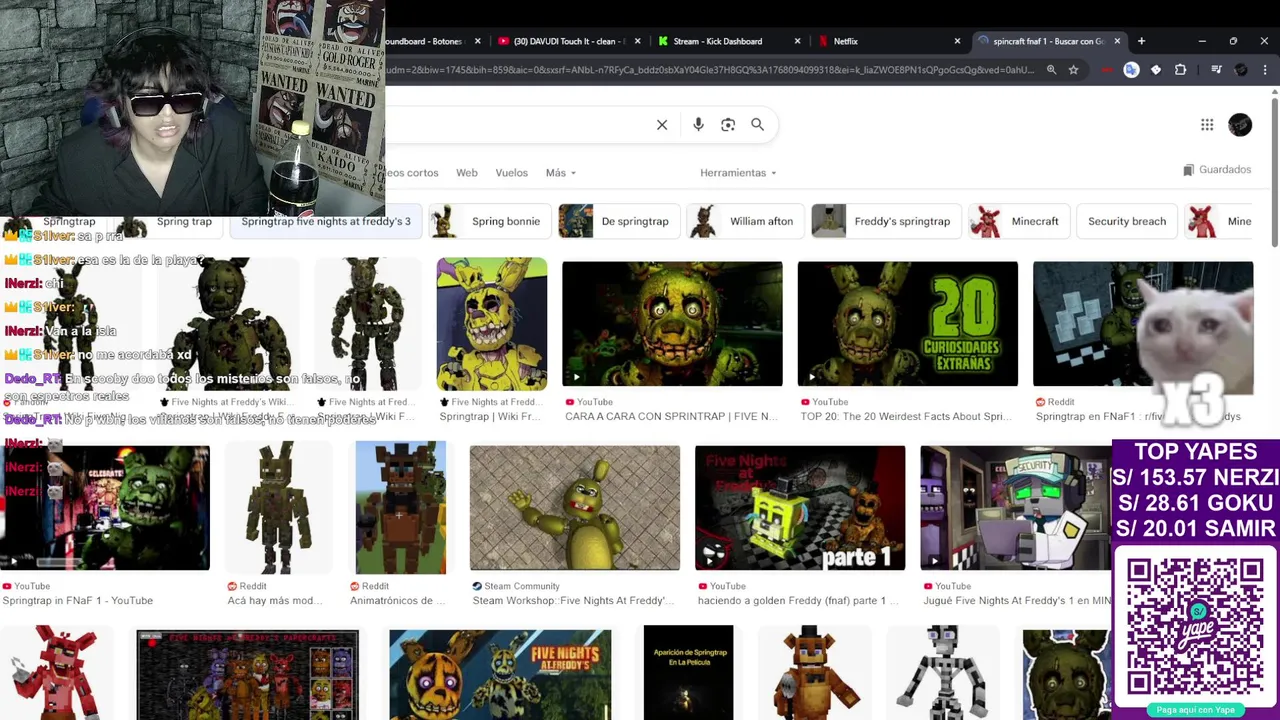Viewport: 1280px width, 720px height.
Task: Open the Google apps grid
Action: tap(1207, 125)
